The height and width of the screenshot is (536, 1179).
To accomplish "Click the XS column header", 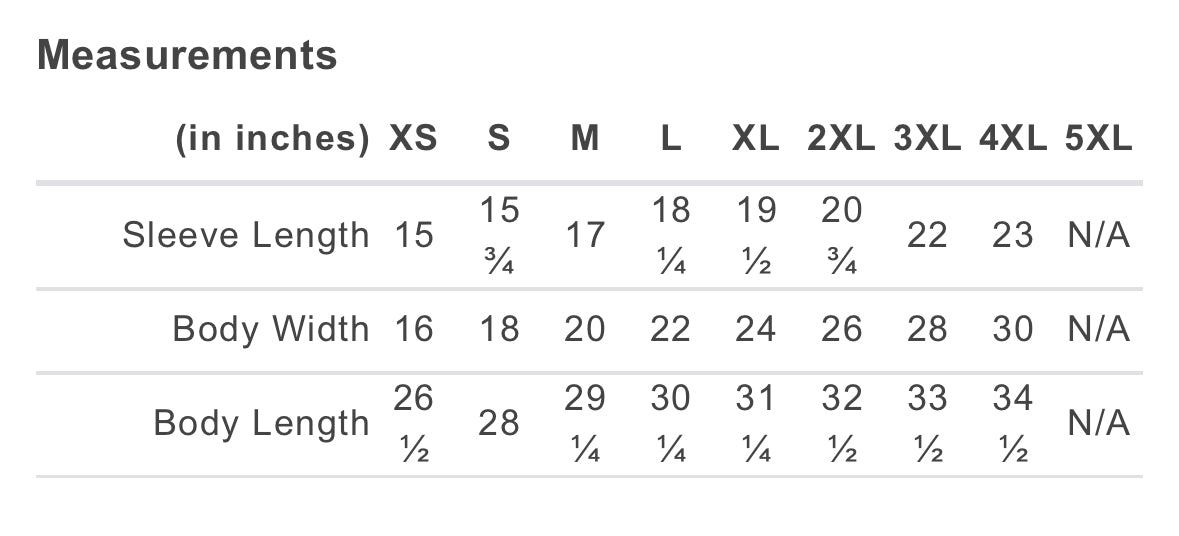I will (413, 139).
